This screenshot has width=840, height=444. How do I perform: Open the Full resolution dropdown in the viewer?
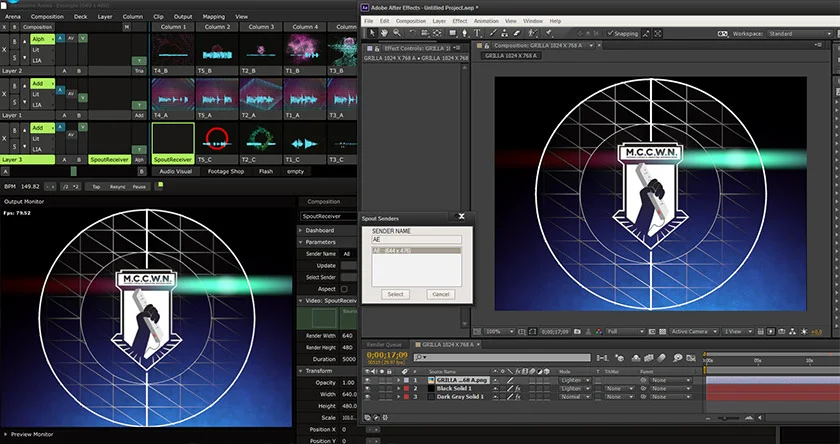pos(625,332)
